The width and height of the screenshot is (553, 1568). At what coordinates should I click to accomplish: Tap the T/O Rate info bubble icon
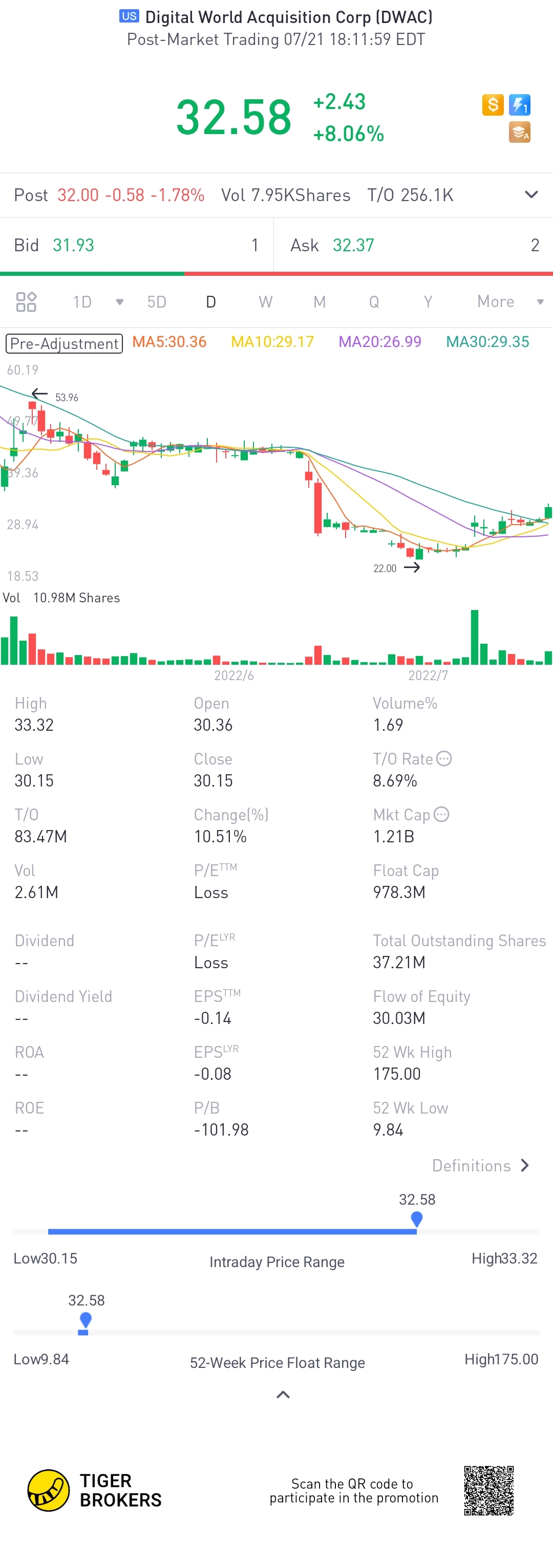[444, 758]
